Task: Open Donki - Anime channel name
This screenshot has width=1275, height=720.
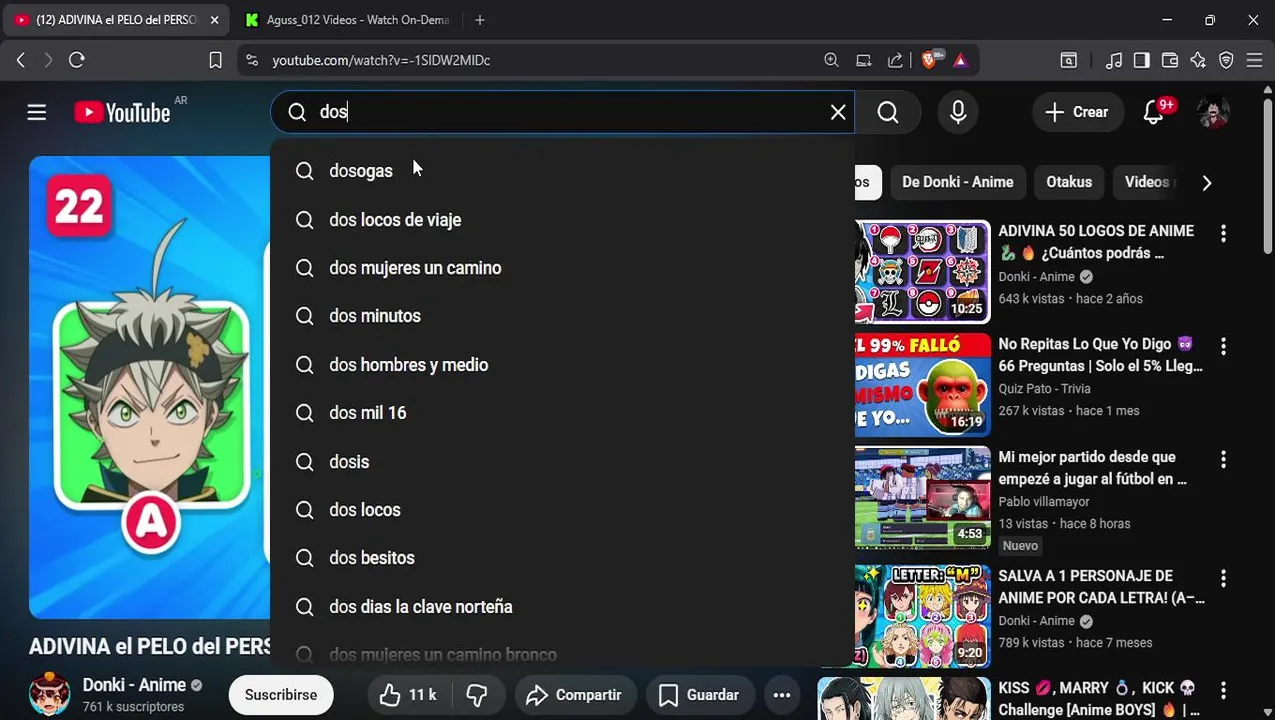Action: click(134, 685)
